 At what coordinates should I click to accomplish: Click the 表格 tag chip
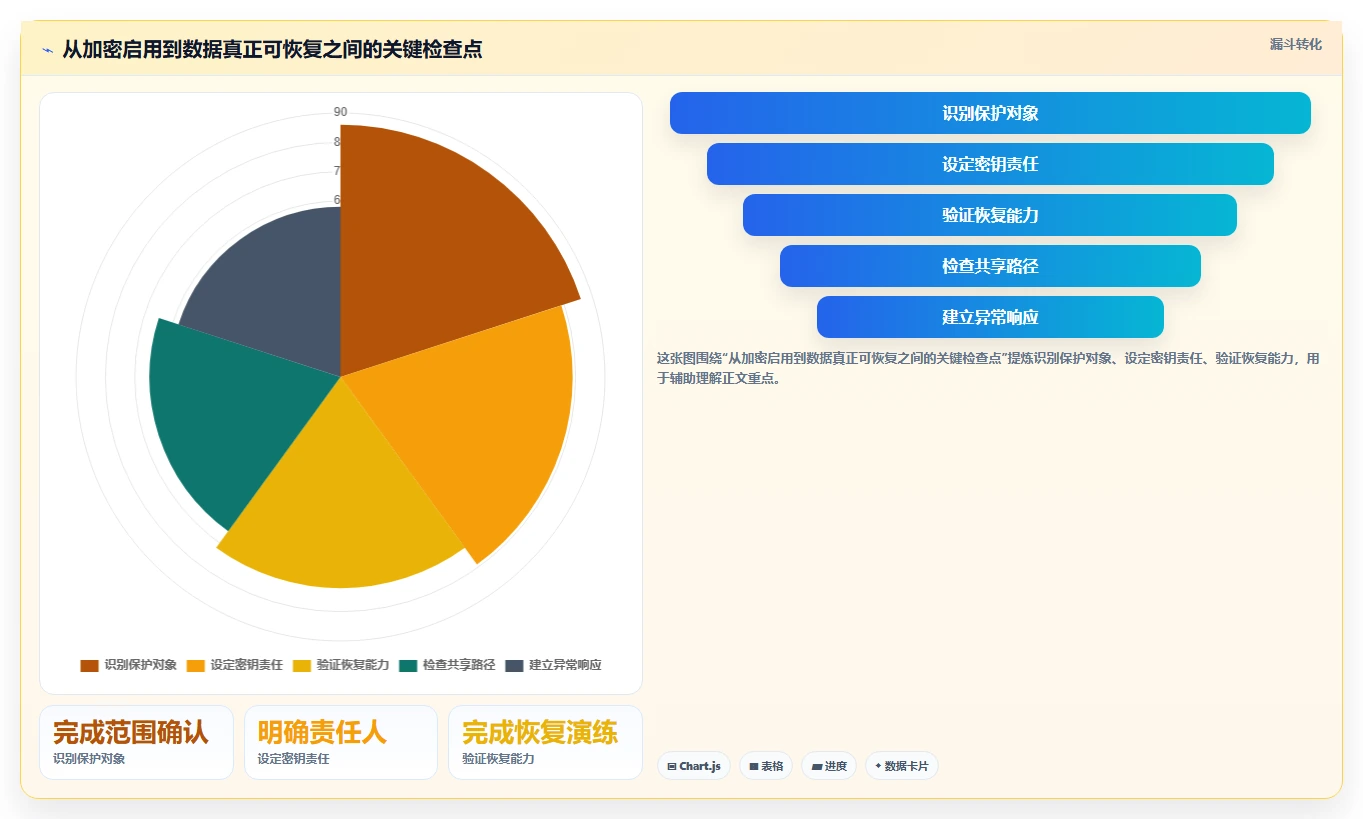pyautogui.click(x=766, y=766)
